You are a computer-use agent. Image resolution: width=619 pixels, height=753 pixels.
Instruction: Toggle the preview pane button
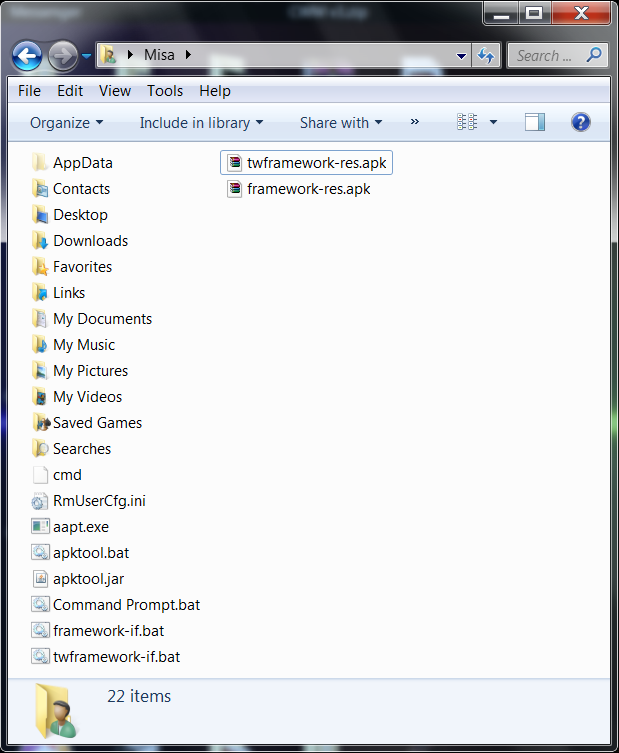[535, 122]
